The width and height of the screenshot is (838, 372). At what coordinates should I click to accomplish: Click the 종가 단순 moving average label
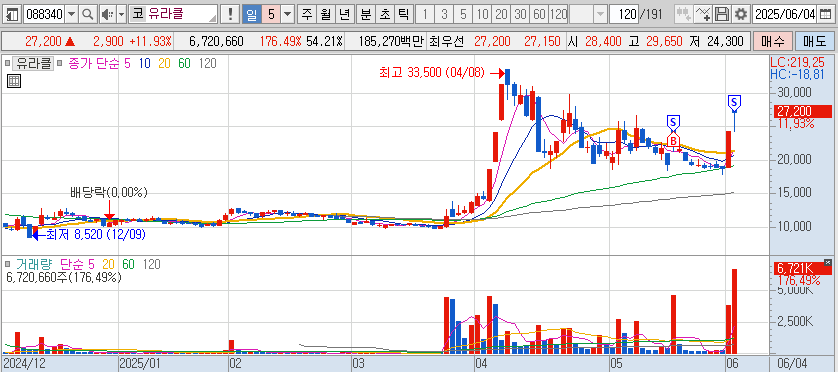pyautogui.click(x=93, y=64)
